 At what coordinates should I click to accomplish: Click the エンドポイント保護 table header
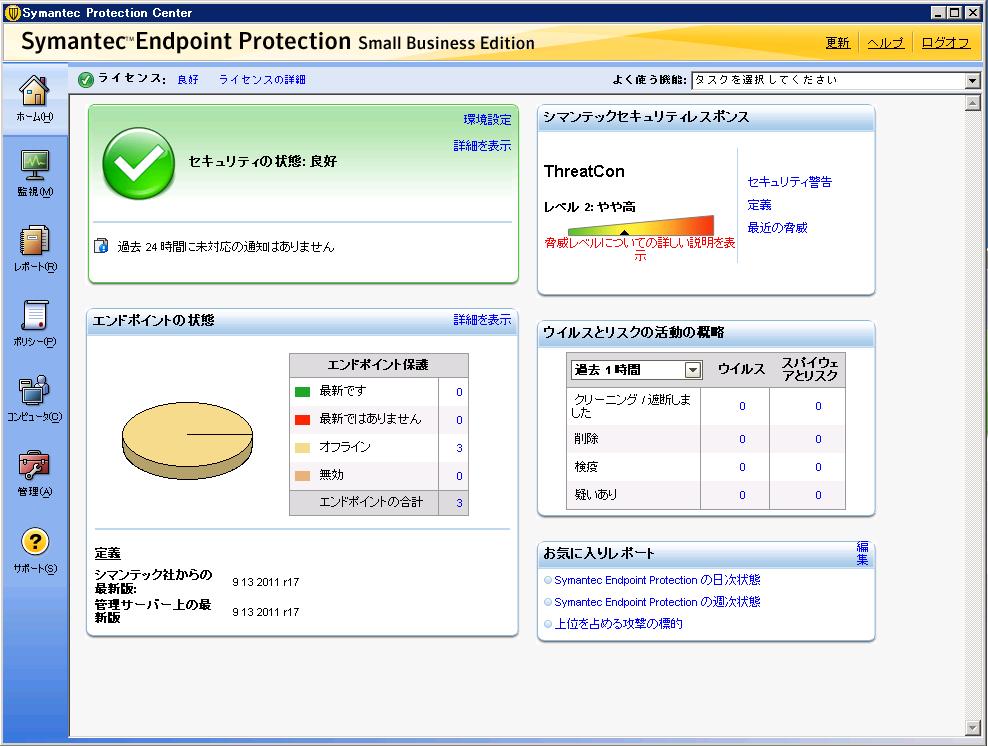pyautogui.click(x=378, y=365)
